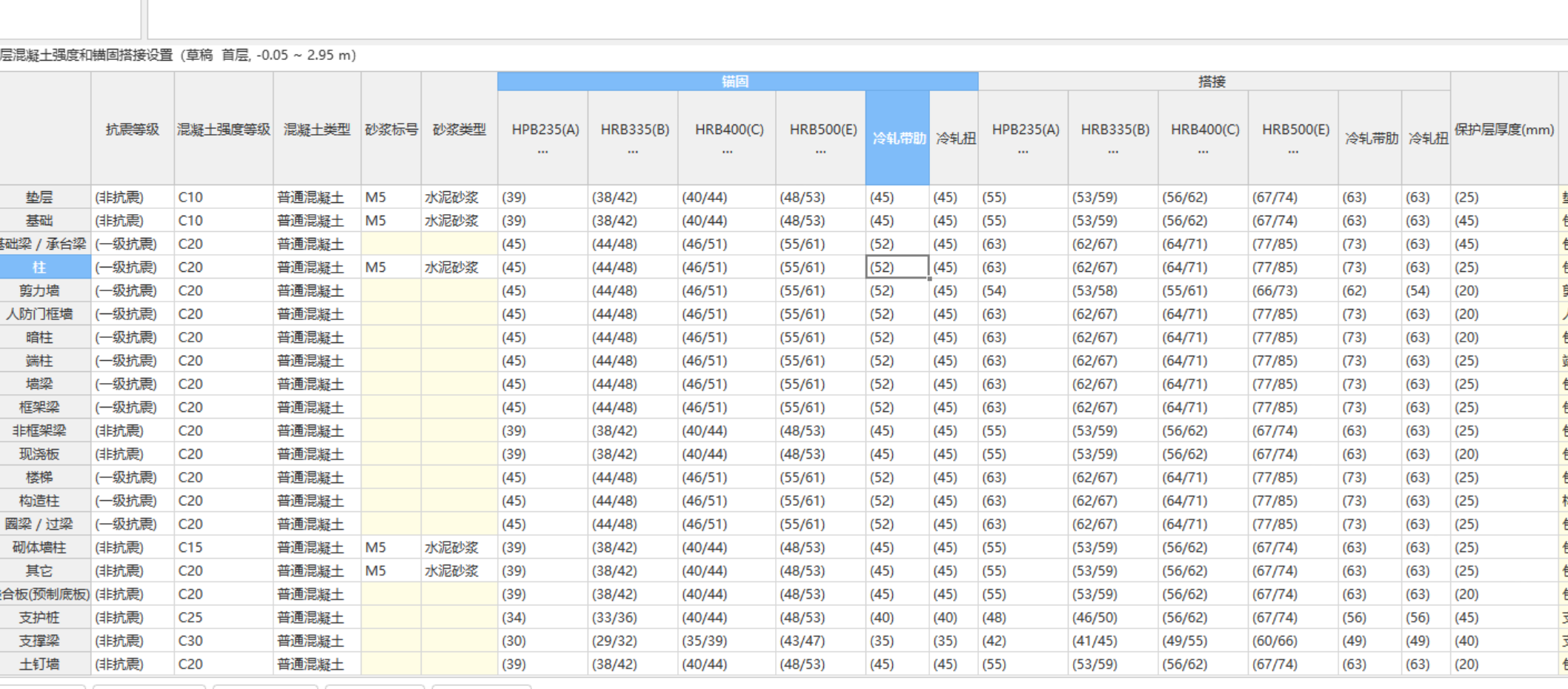Click (66/73) value in 剪力墙 row

1294,290
